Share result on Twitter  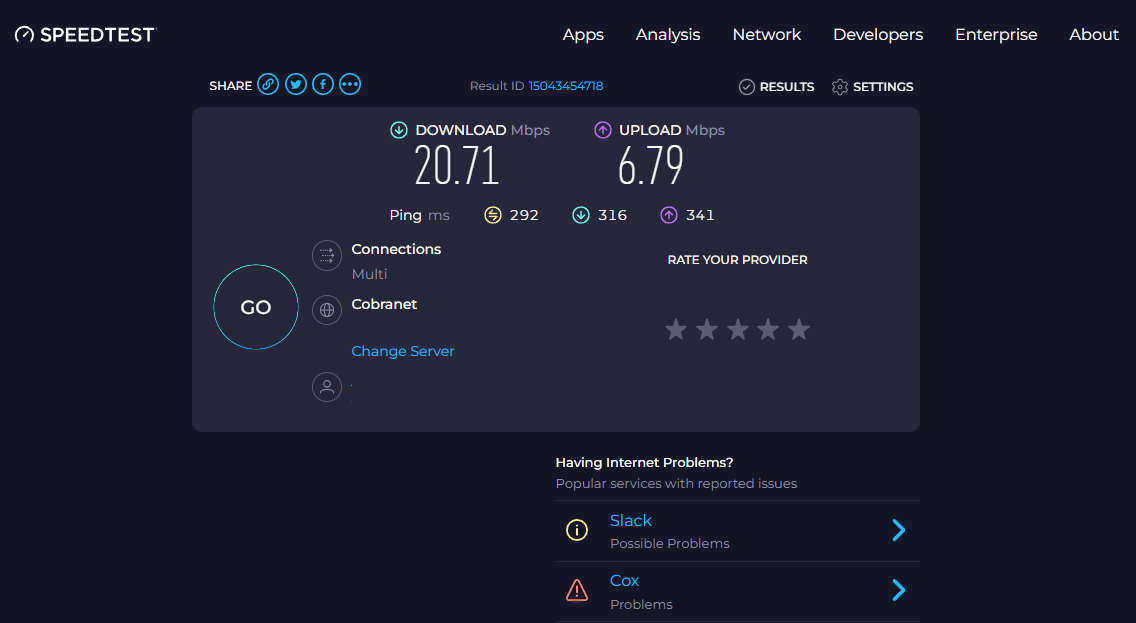295,85
